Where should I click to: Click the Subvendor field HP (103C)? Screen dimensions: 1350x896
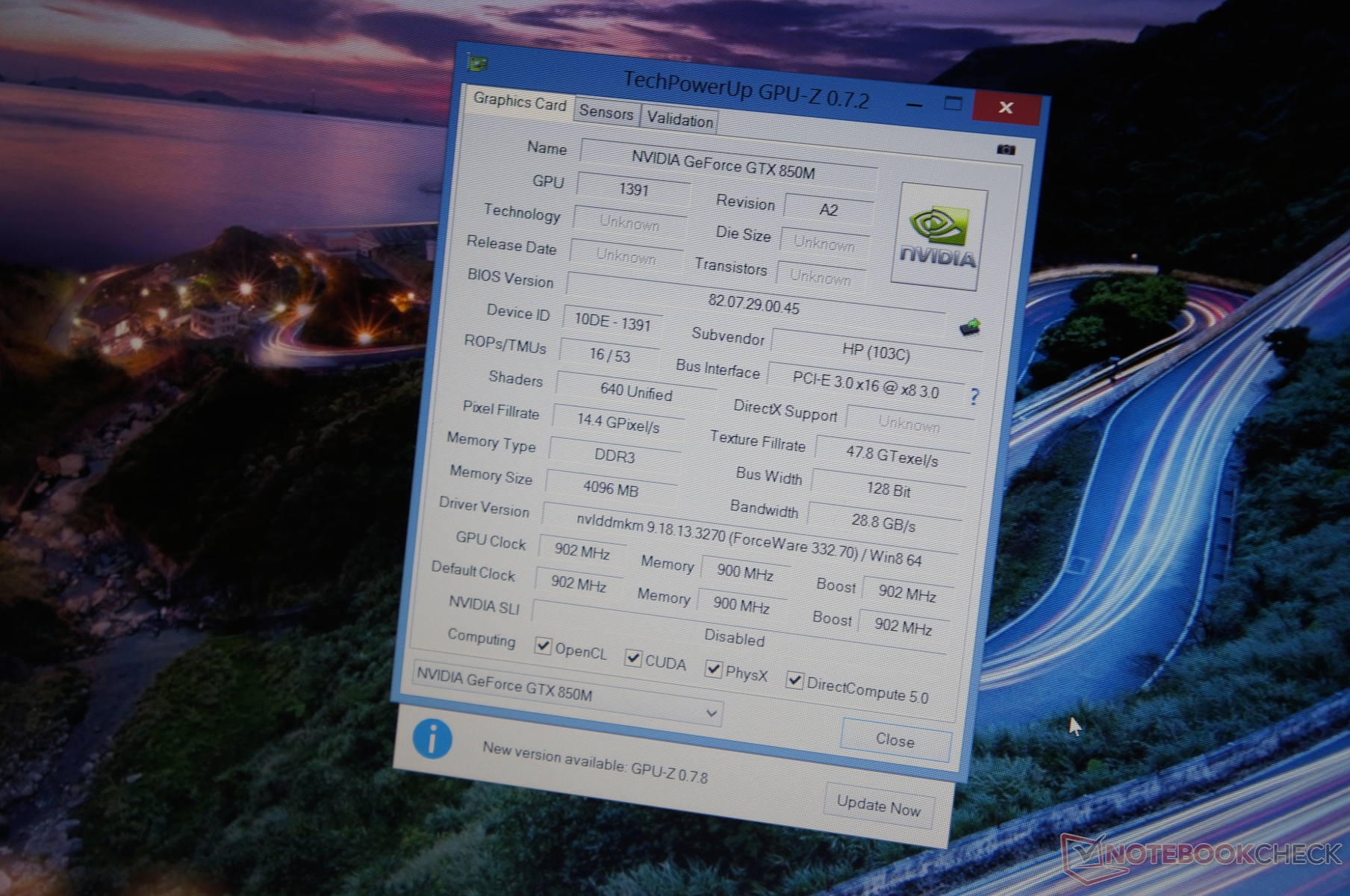pyautogui.click(x=876, y=350)
